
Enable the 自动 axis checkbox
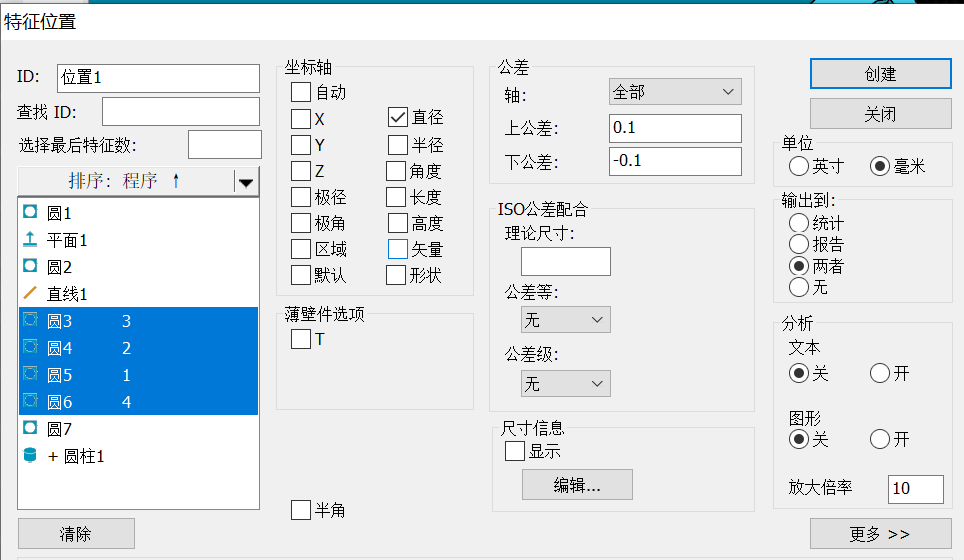pyautogui.click(x=301, y=93)
